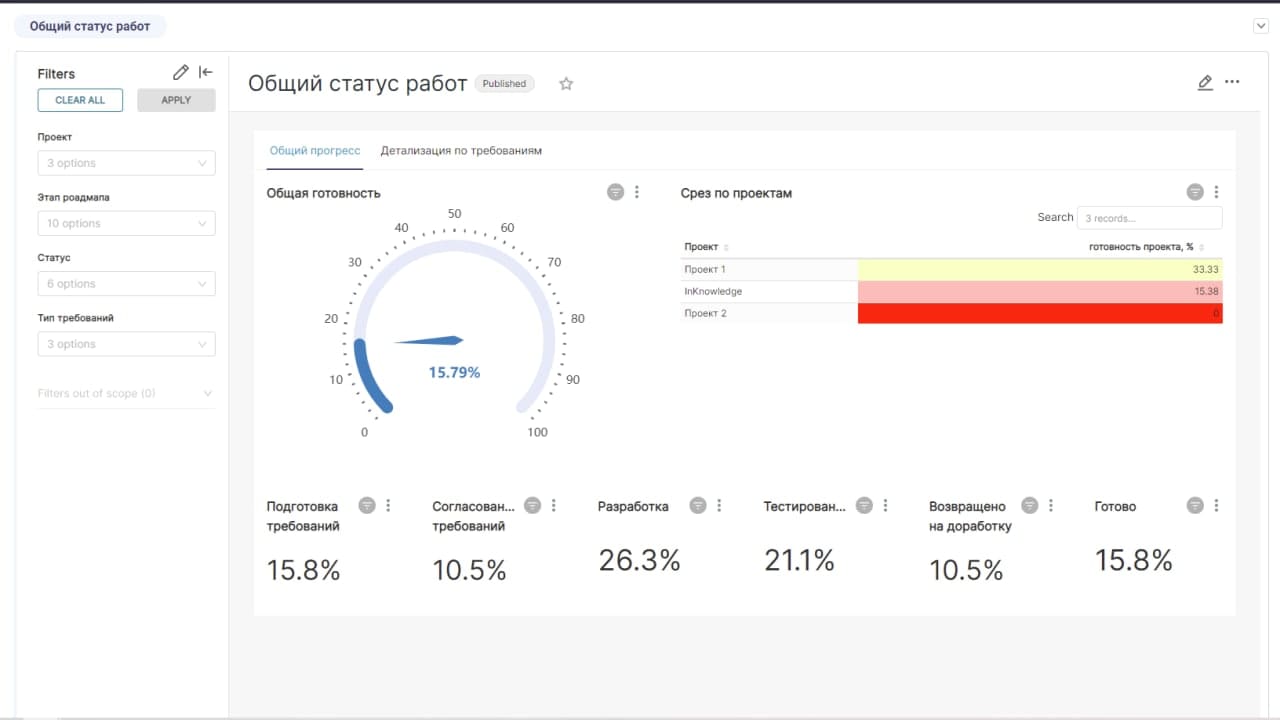The height and width of the screenshot is (720, 1280).
Task: Click the edit dashboard pencil icon at top right
Action: 1205,82
